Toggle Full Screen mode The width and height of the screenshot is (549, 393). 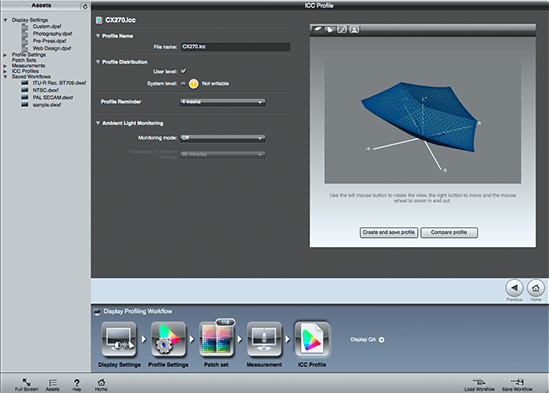point(26,385)
